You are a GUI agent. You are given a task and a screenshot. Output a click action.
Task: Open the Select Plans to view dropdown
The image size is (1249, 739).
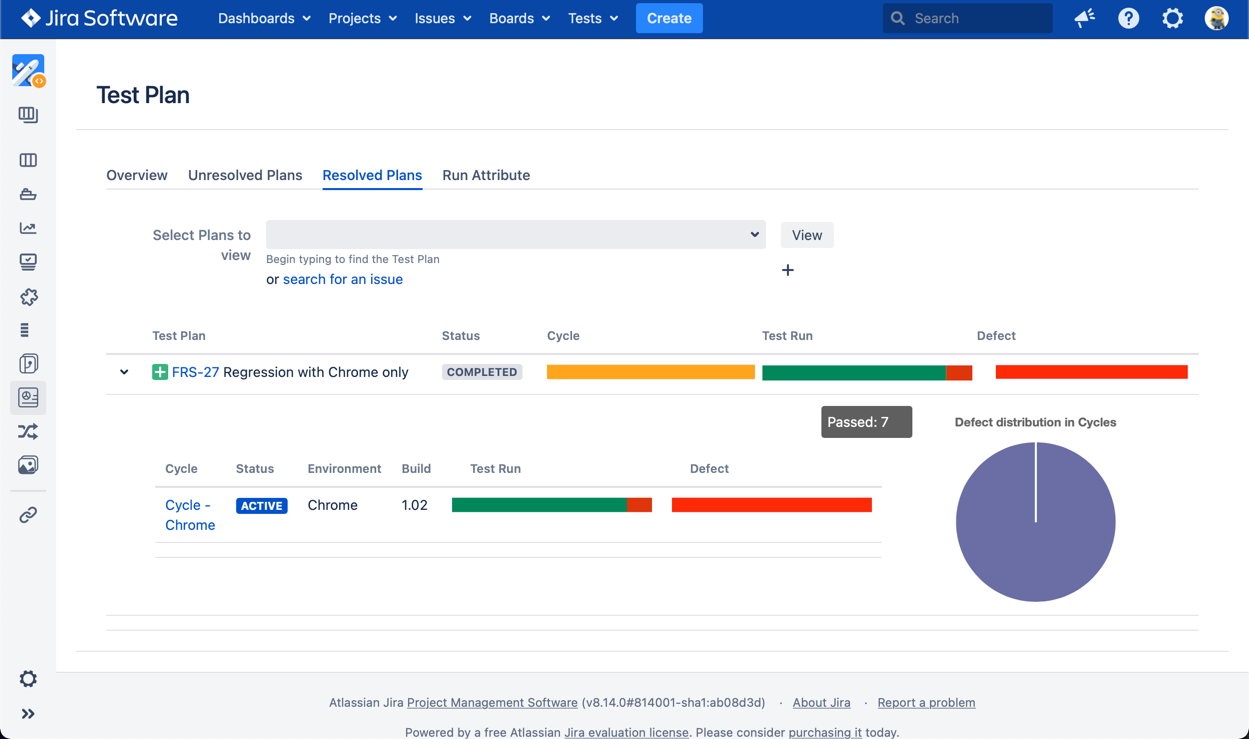tap(515, 235)
